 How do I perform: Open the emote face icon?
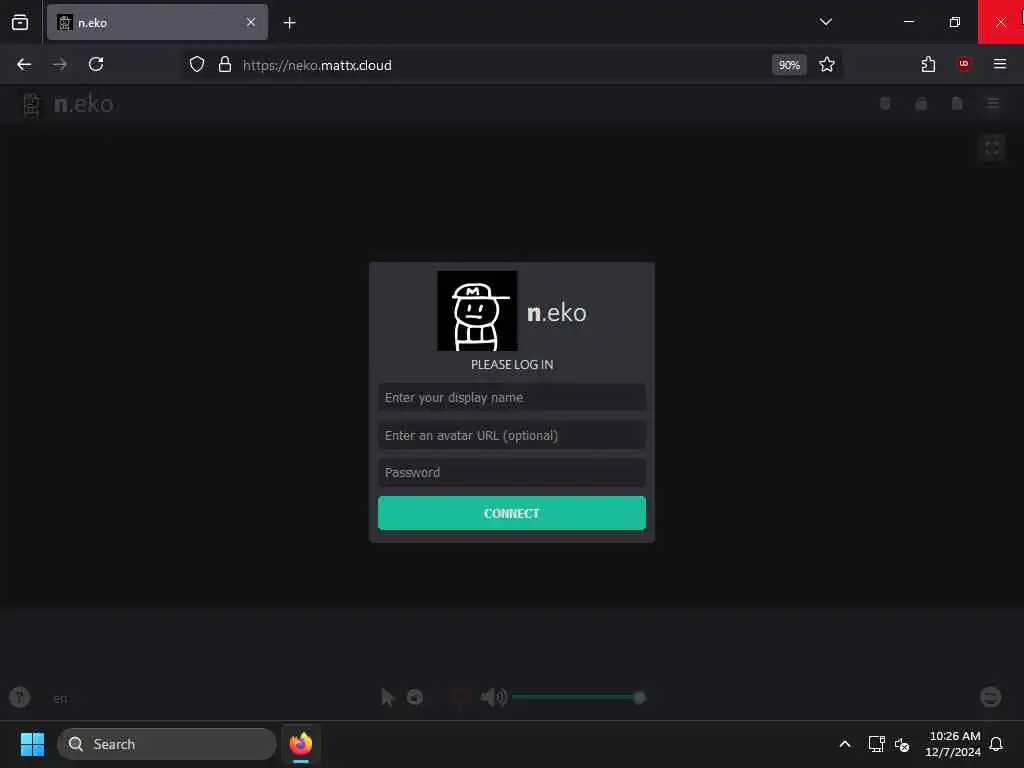[991, 697]
